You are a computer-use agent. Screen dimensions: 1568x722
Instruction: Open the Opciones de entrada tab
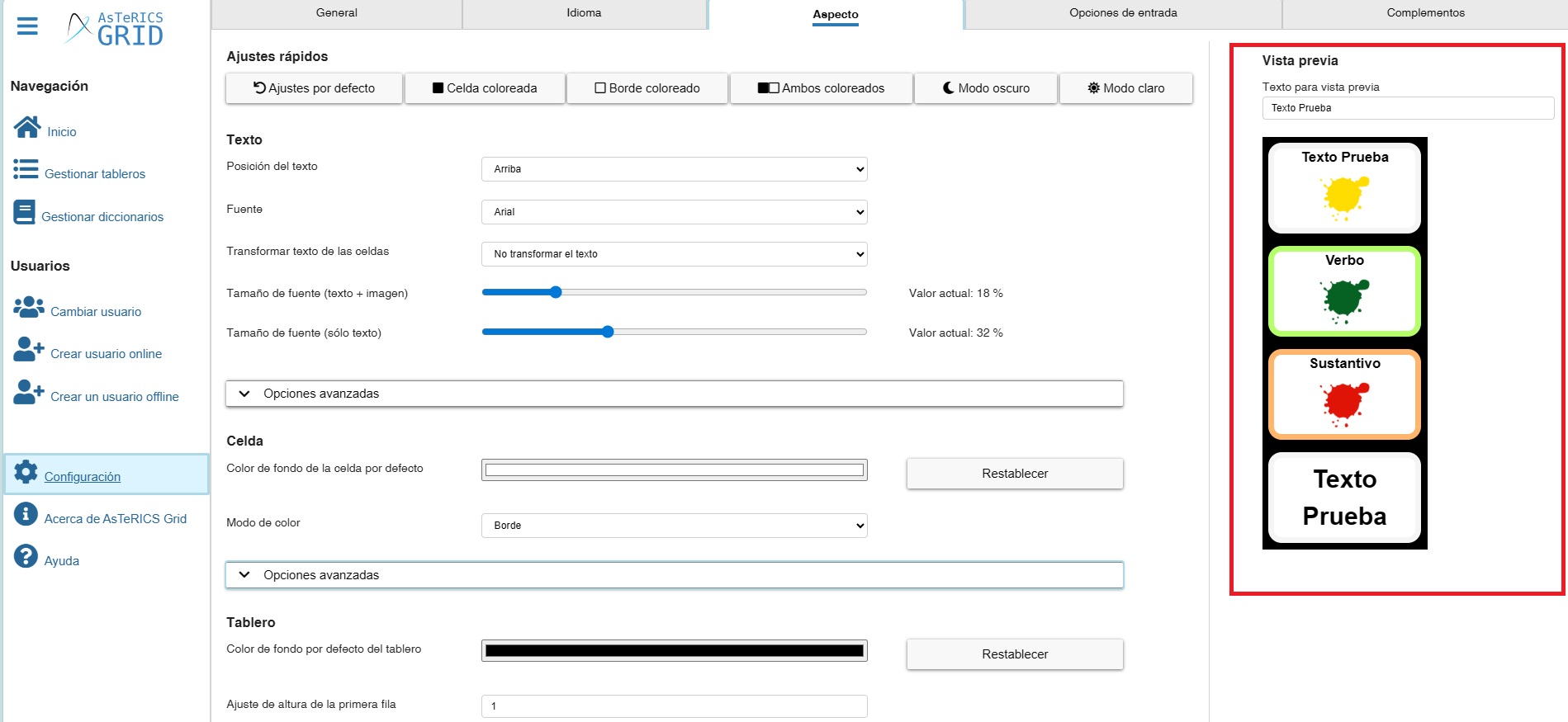[x=1122, y=13]
